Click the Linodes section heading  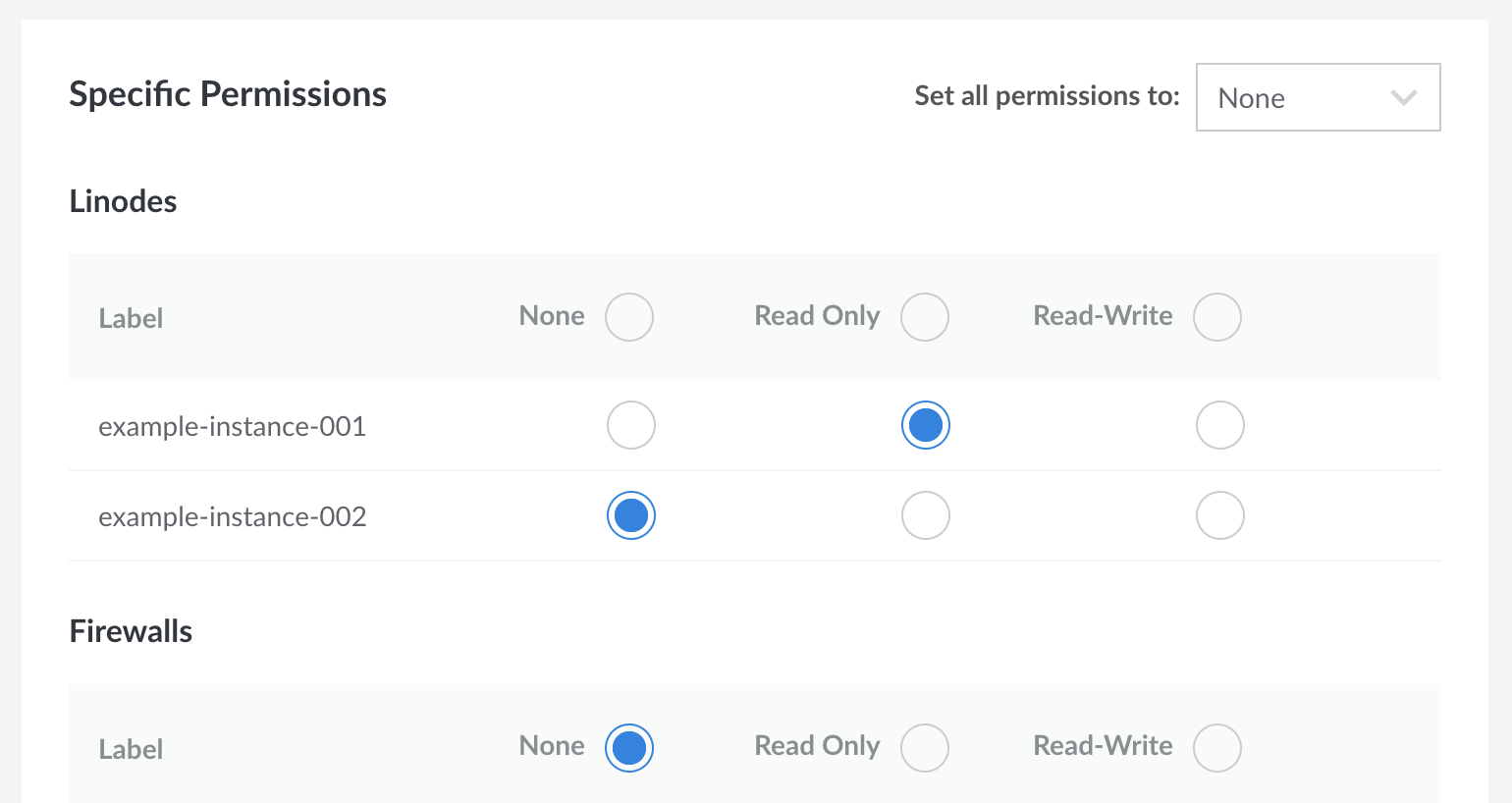(x=123, y=201)
